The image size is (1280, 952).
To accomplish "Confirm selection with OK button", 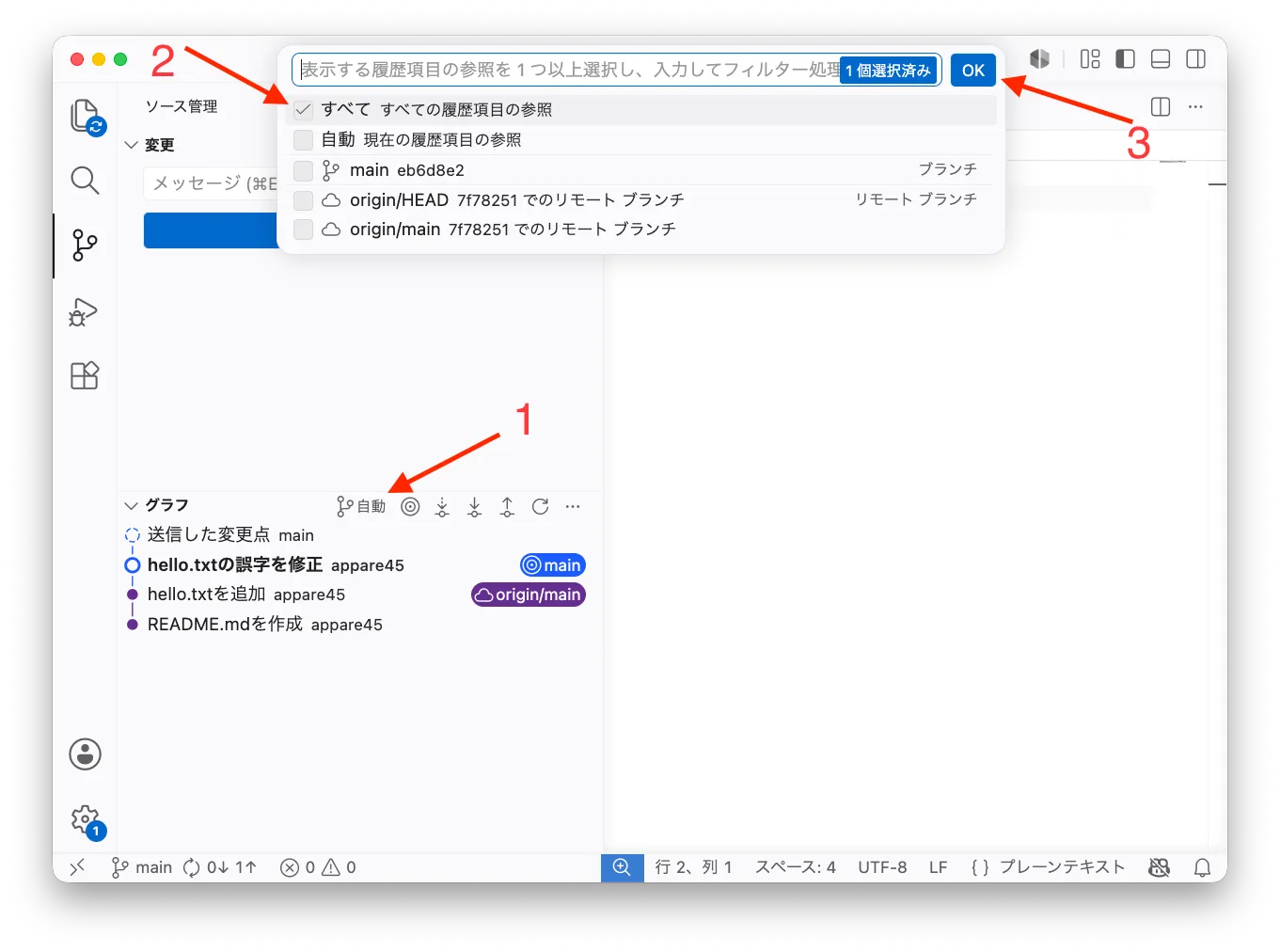I will click(x=972, y=71).
